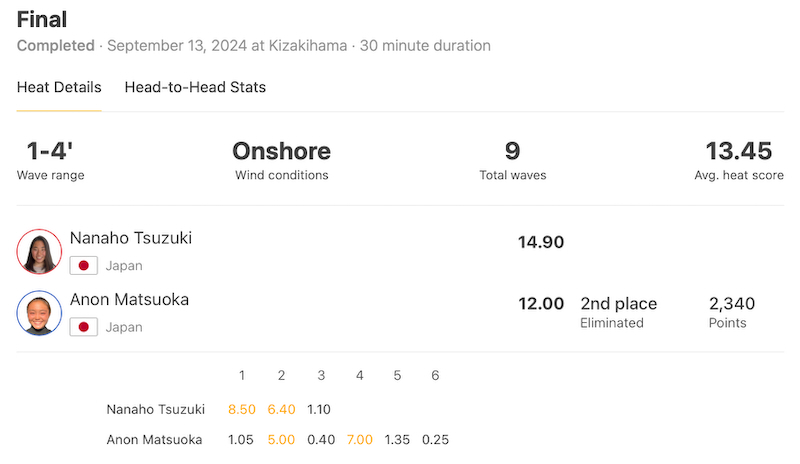Viewport: 800px width, 464px height.
Task: Click the 2,340 Points value
Action: [732, 312]
